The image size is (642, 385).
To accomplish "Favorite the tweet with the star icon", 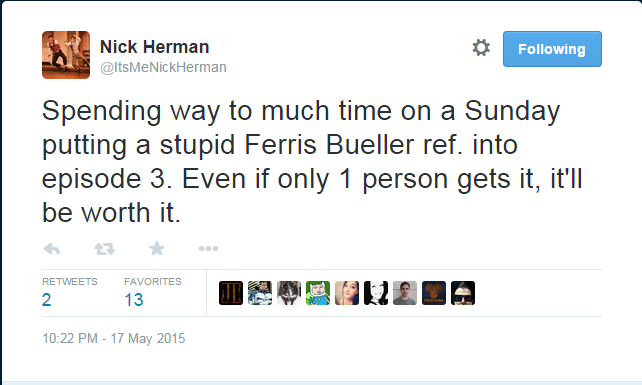I will (x=157, y=248).
